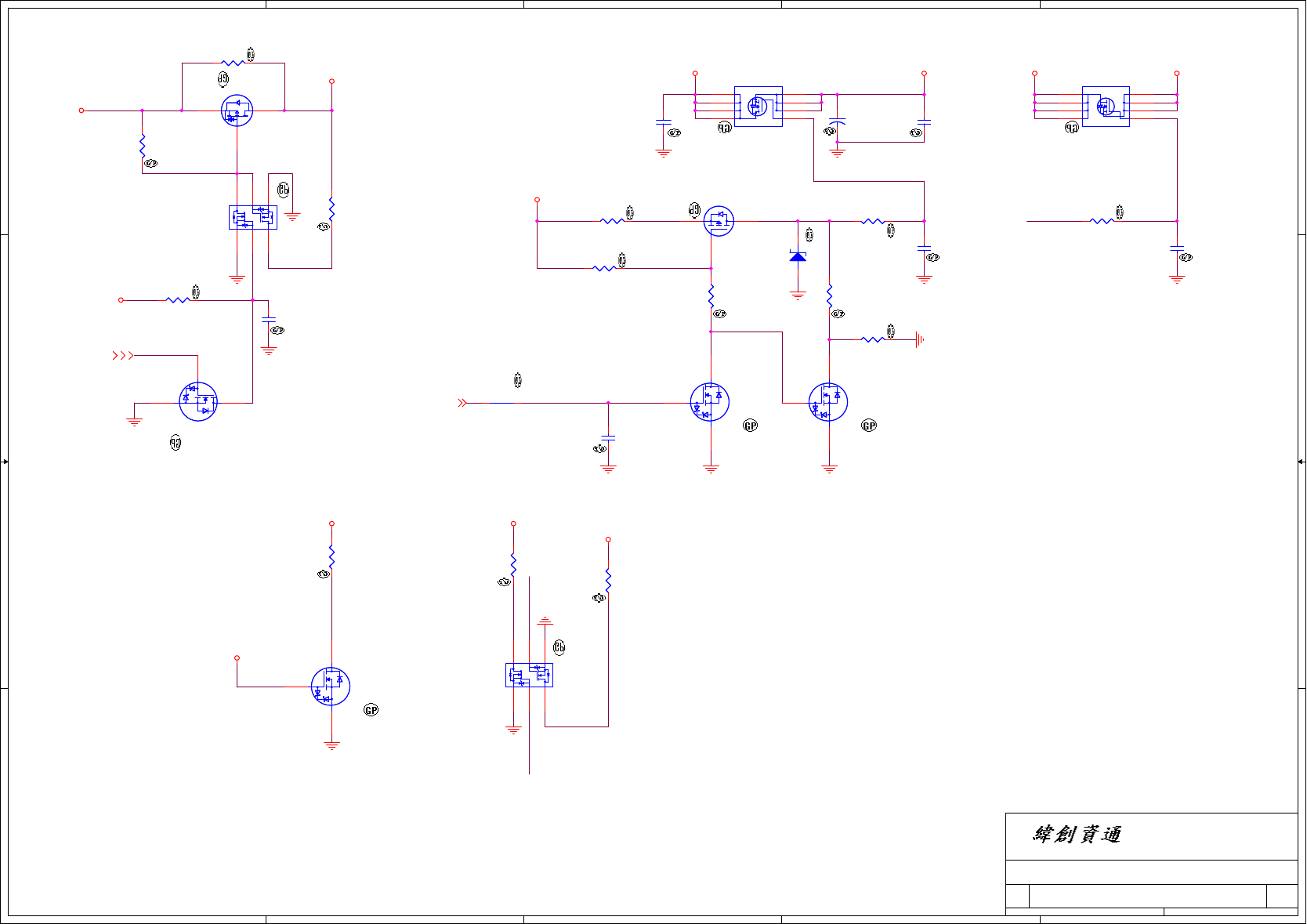Select the filled blue diode symbol
The height and width of the screenshot is (924, 1307).
coord(798,256)
